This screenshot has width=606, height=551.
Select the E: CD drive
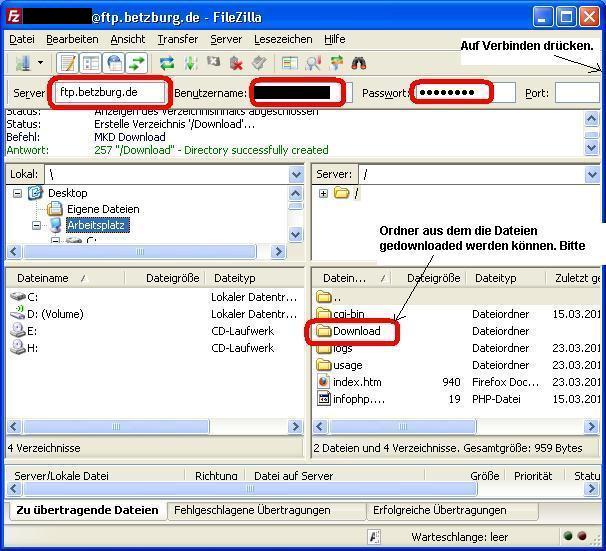tap(24, 331)
